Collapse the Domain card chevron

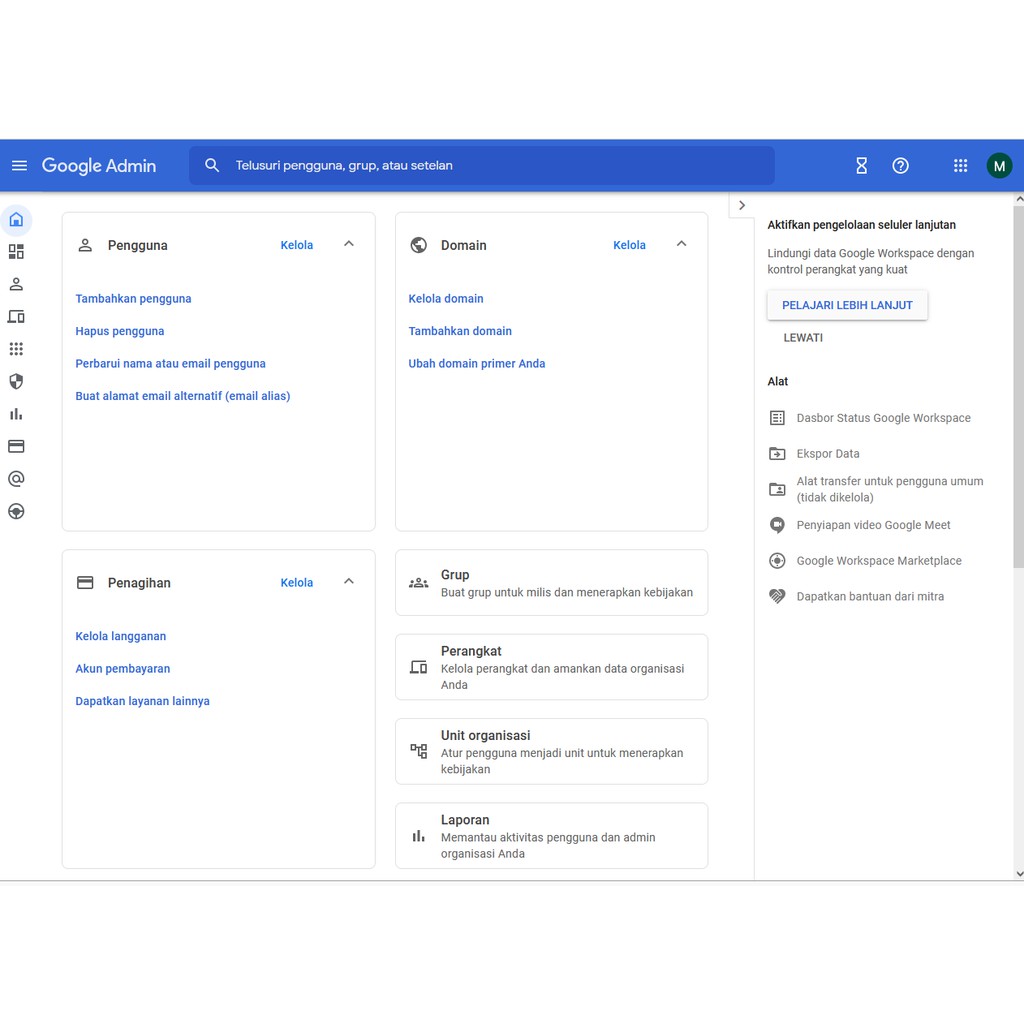681,243
